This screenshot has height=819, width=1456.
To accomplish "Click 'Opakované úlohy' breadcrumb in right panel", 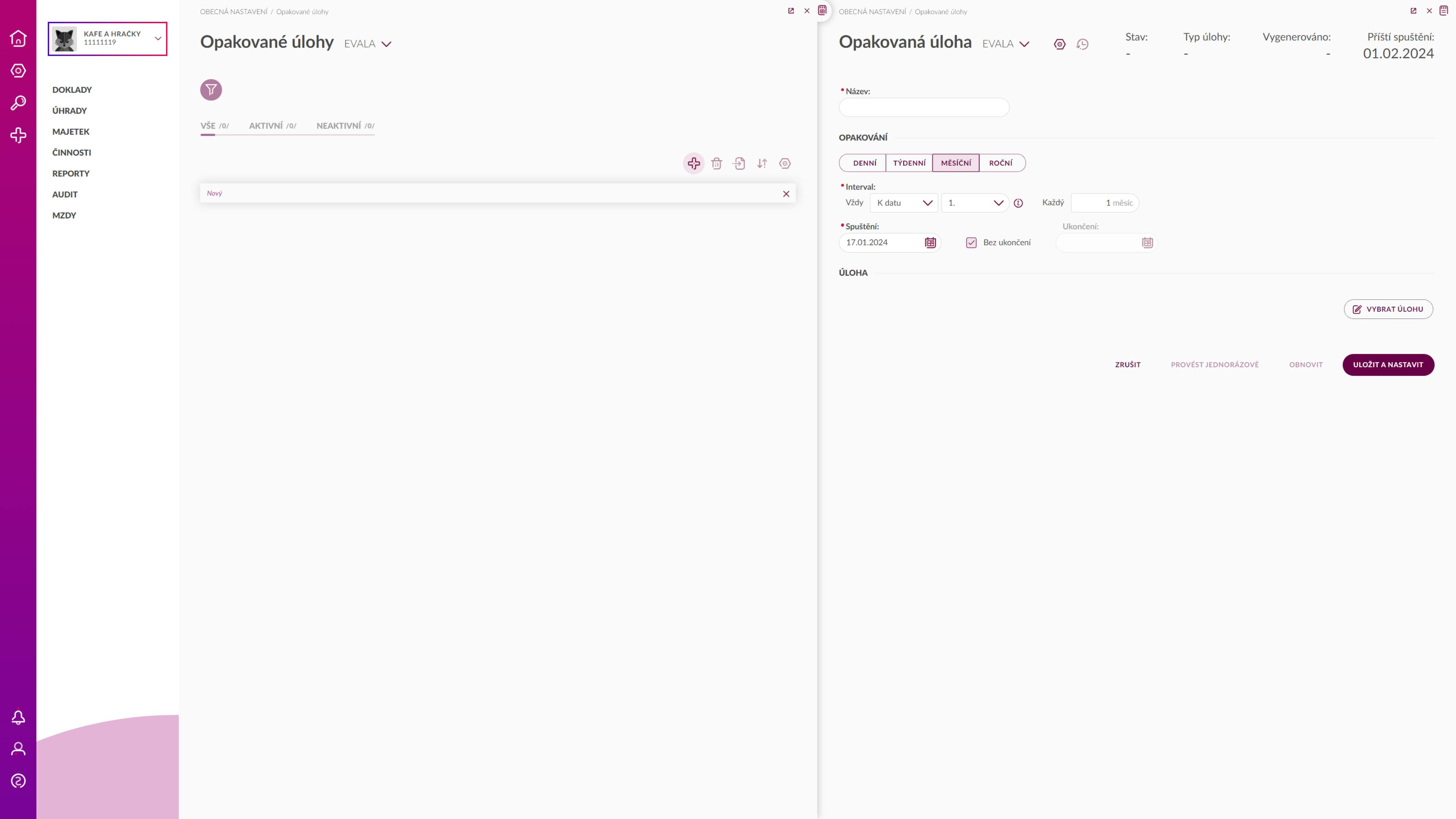I will (941, 11).
